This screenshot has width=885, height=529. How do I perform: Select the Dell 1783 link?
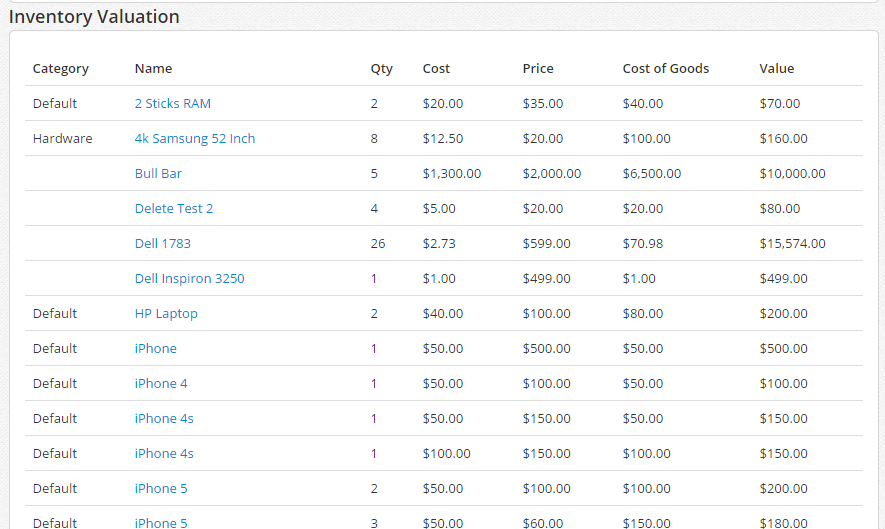(162, 244)
